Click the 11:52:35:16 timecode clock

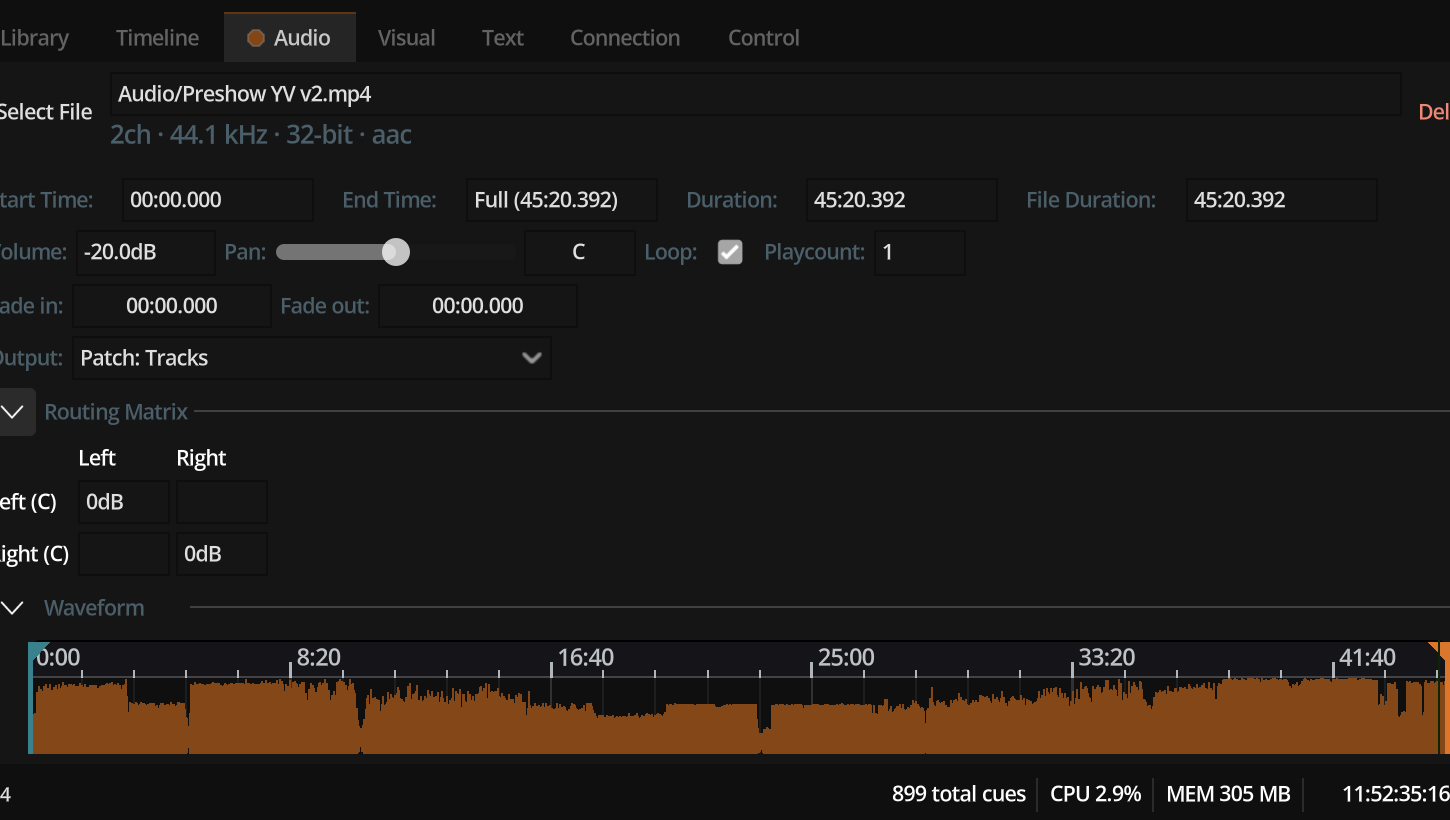pos(1396,794)
